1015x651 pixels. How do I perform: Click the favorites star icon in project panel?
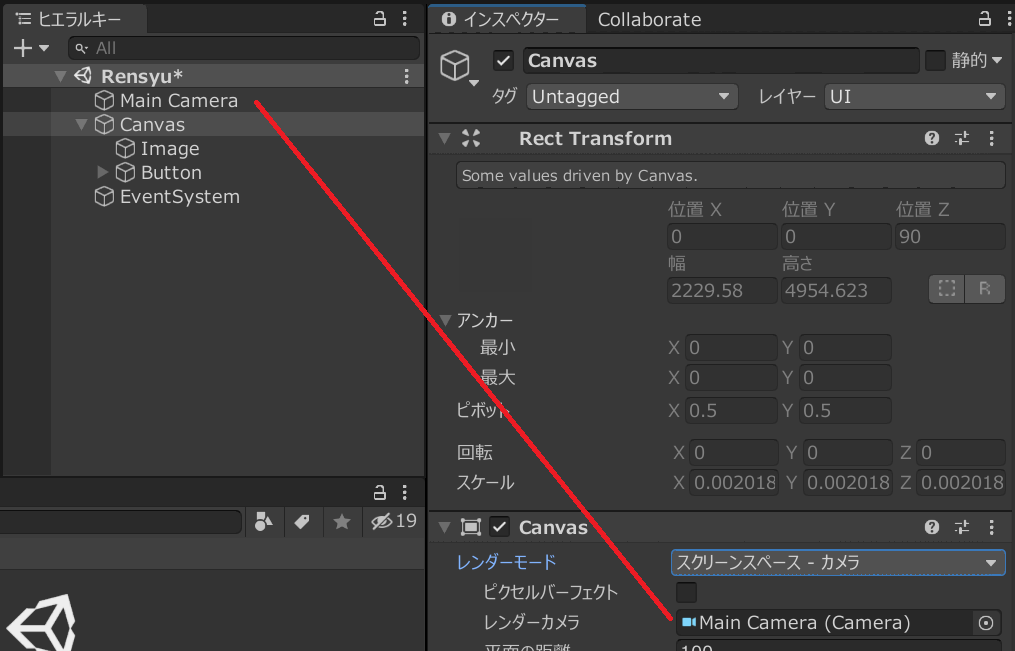coord(341,521)
